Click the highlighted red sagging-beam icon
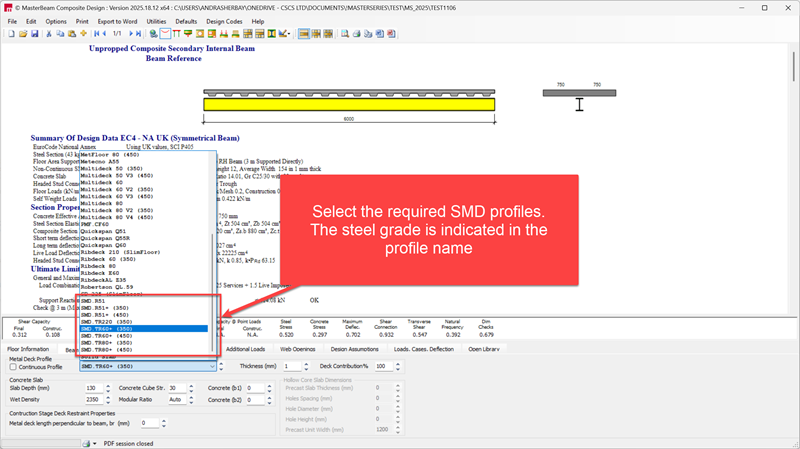The width and height of the screenshot is (800, 449). [165, 34]
